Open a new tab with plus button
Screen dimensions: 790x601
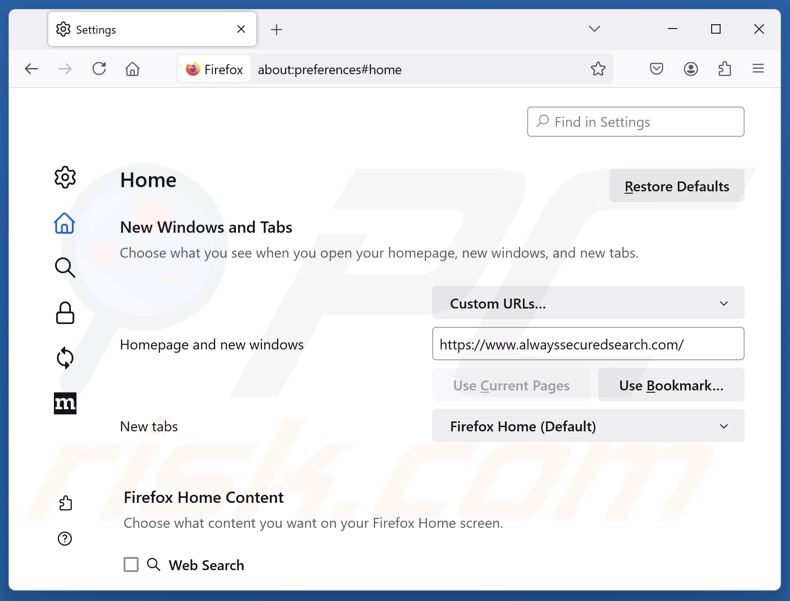click(276, 30)
